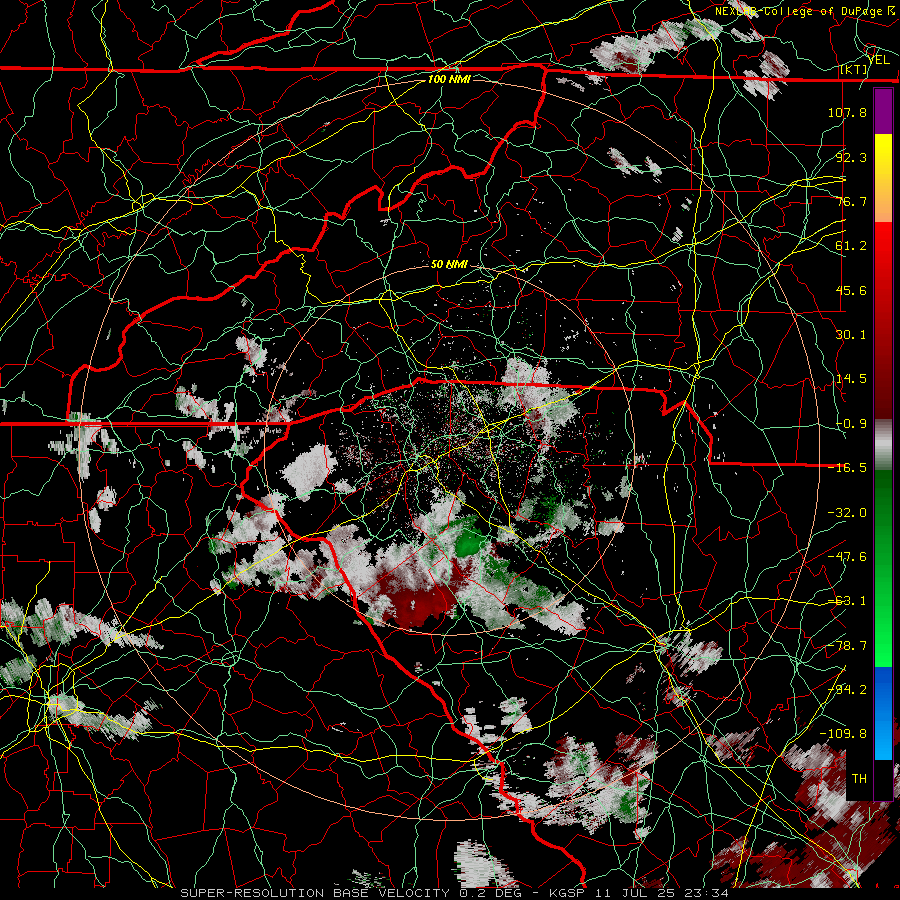Select the 30.1 velocity scale value
This screenshot has width=900, height=900.
click(851, 335)
